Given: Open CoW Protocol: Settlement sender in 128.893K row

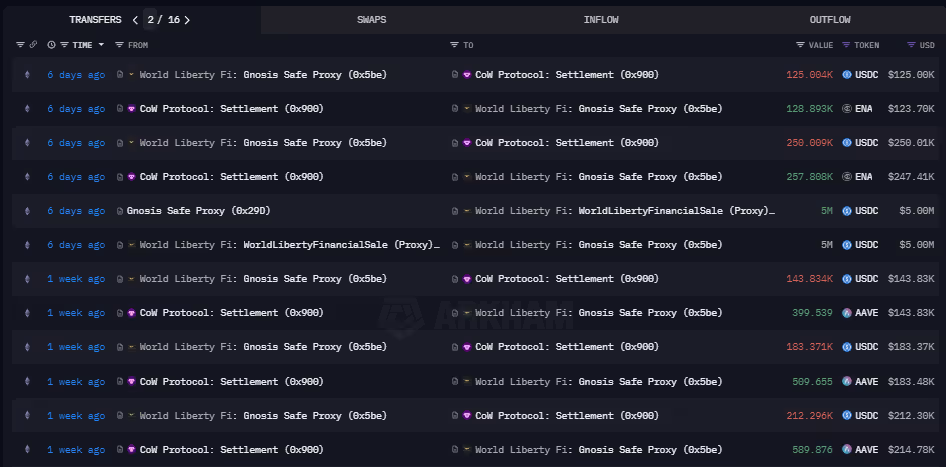Looking at the screenshot, I should pyautogui.click(x=232, y=109).
